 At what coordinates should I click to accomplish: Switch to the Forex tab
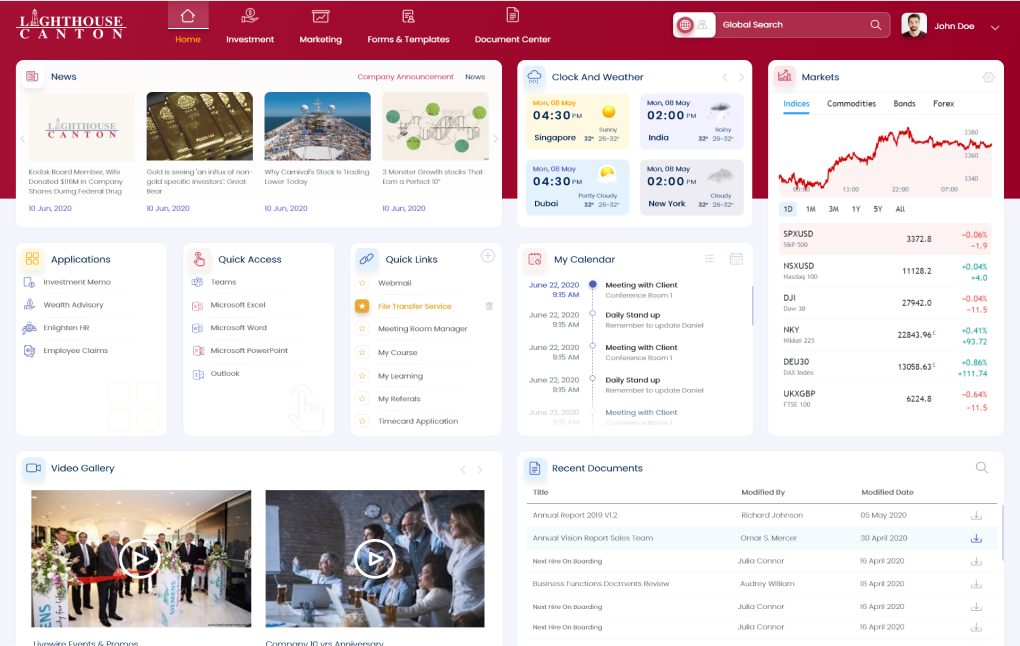point(943,104)
